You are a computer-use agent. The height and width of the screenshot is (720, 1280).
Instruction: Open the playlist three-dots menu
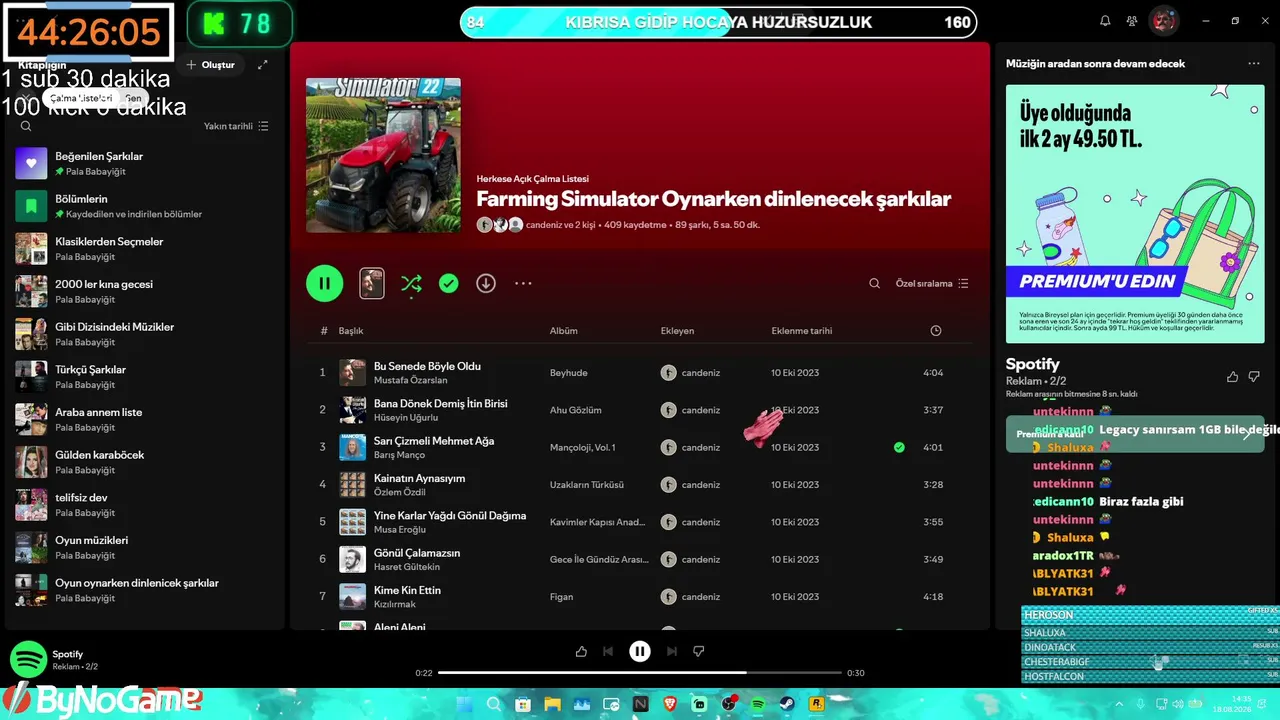[x=523, y=284]
